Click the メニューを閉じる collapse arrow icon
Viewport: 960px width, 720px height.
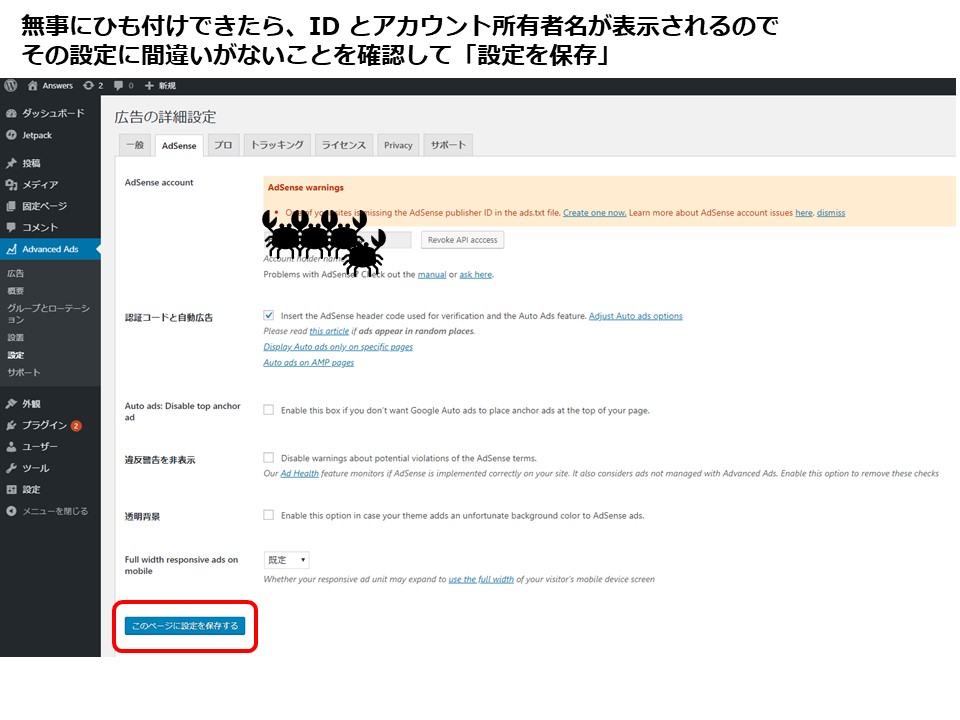(x=11, y=511)
